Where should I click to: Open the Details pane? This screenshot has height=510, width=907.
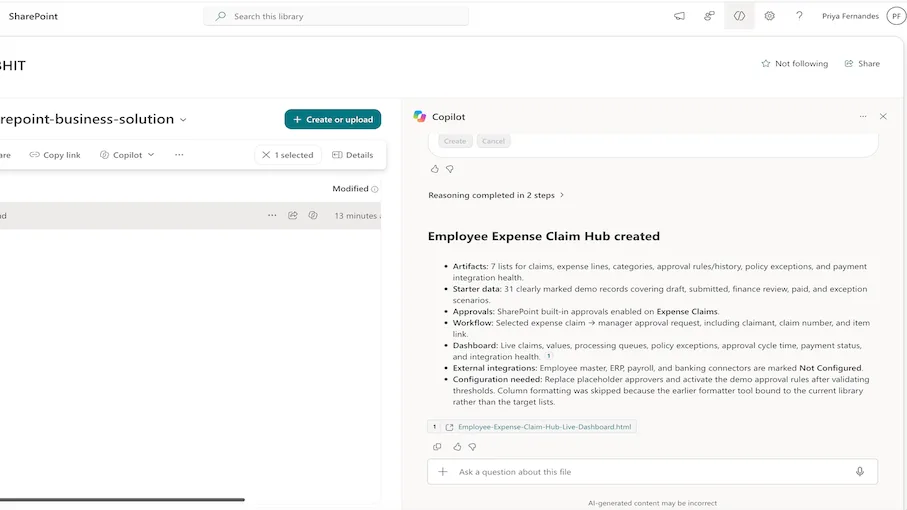click(353, 155)
